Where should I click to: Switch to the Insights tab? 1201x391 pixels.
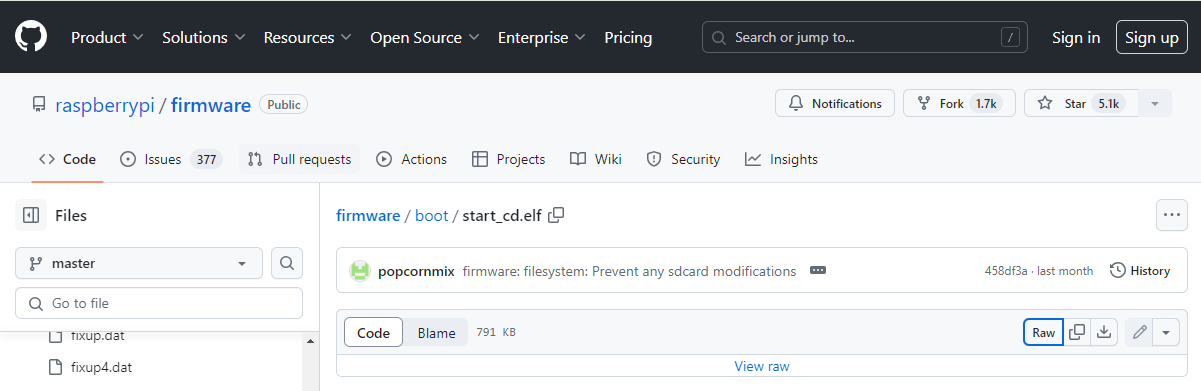click(x=781, y=159)
